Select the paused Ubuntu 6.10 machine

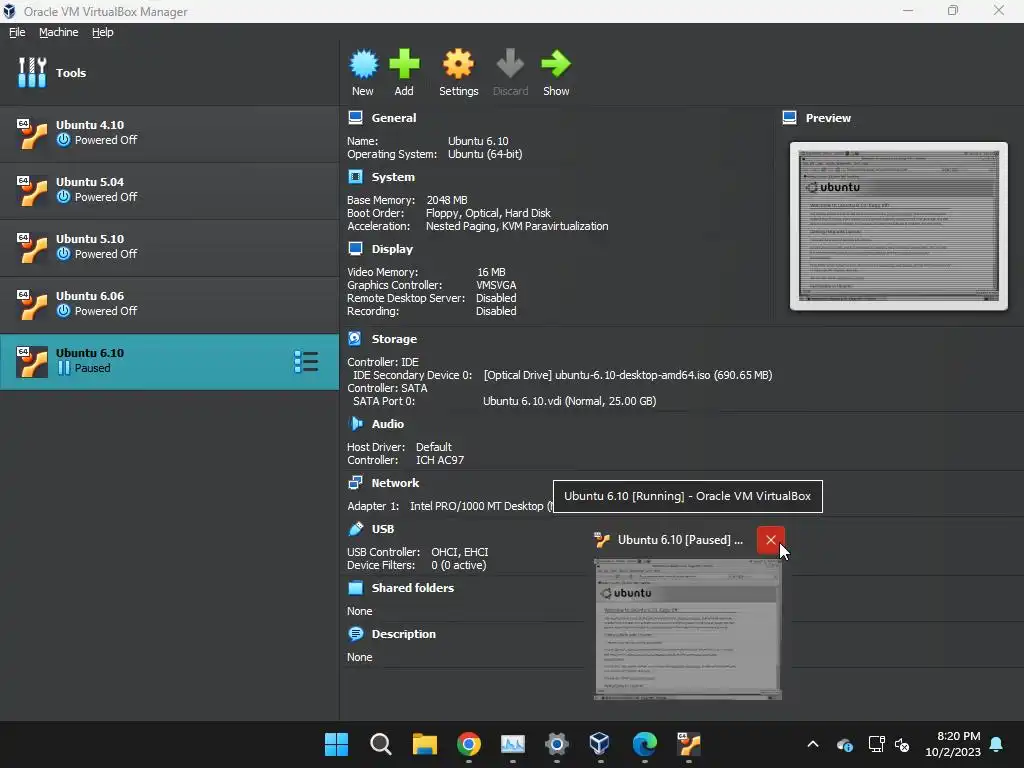coord(169,362)
